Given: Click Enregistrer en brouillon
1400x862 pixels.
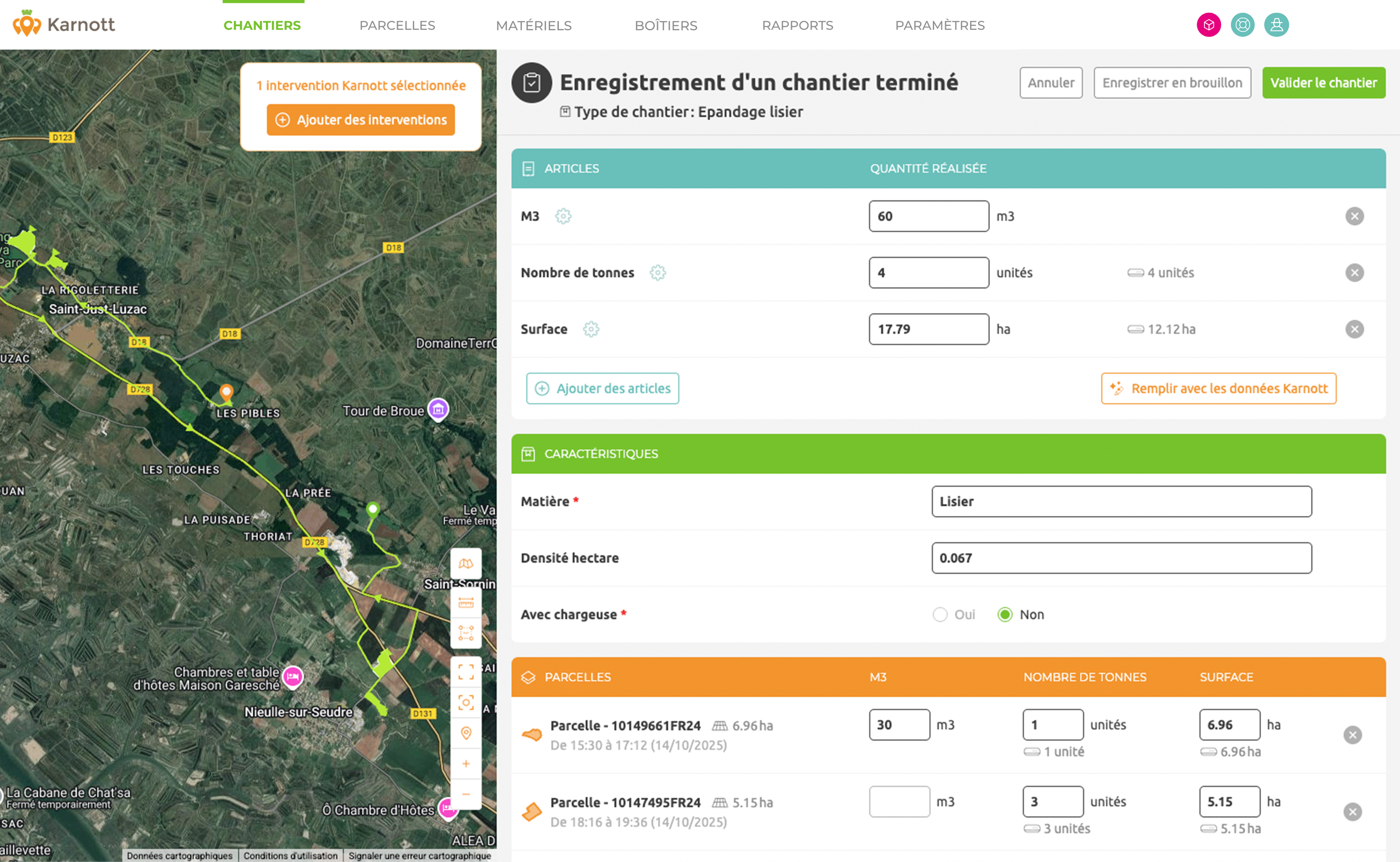Looking at the screenshot, I should (x=1172, y=82).
